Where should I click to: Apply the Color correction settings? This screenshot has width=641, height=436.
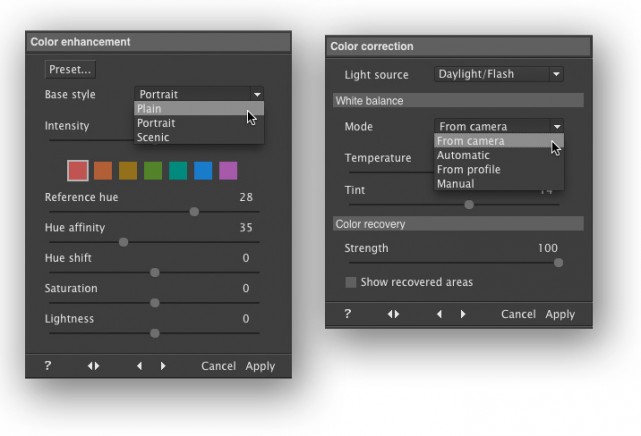(560, 314)
